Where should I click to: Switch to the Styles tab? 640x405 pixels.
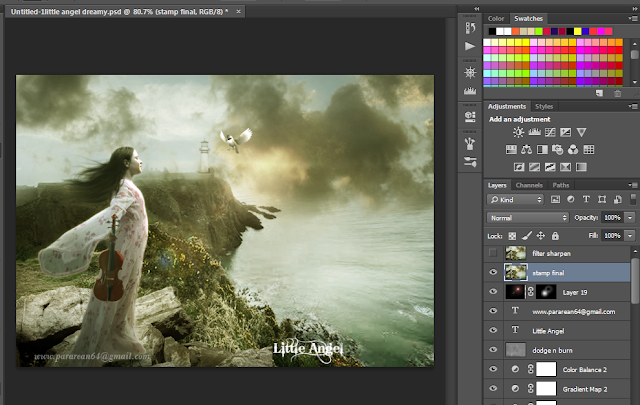[x=544, y=107]
